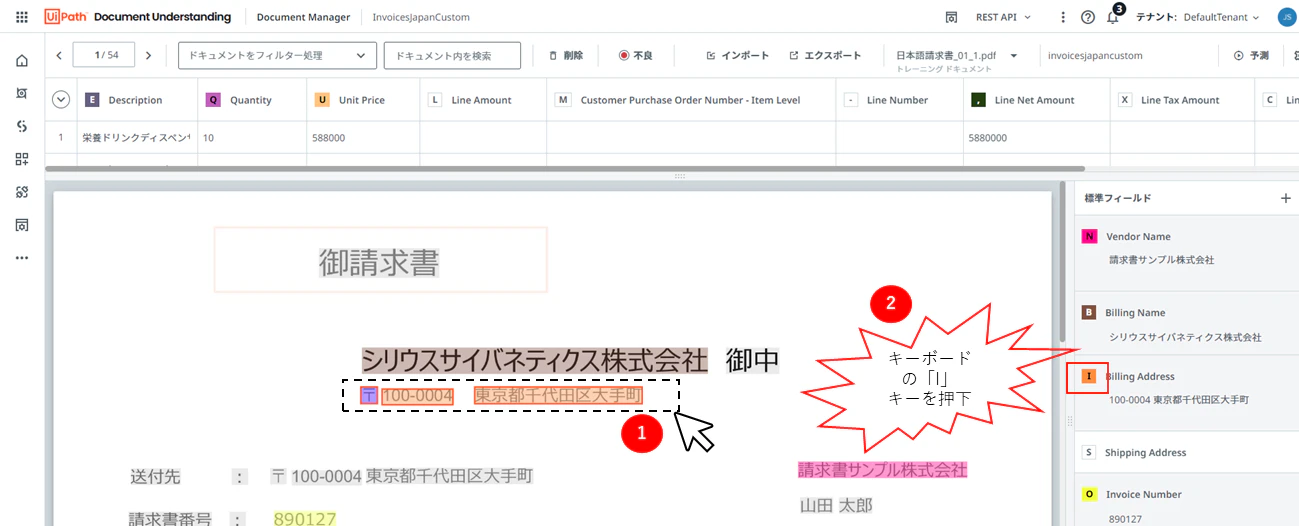Click the Vendor Name field label
Screen dimensions: 1299x526
(1138, 236)
